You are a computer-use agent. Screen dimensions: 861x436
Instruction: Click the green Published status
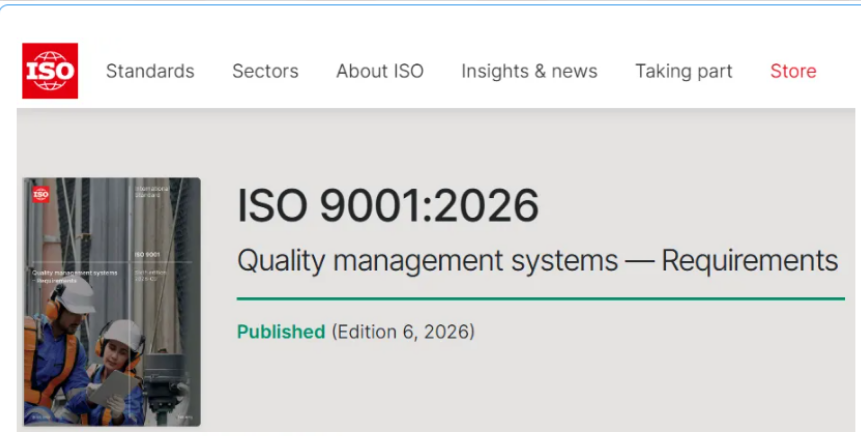point(281,332)
